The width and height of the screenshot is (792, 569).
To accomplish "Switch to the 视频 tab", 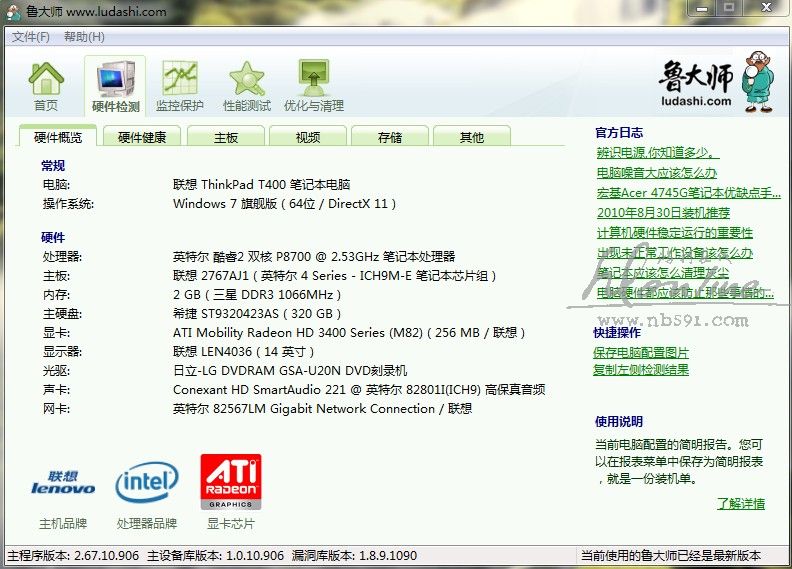I will [308, 137].
